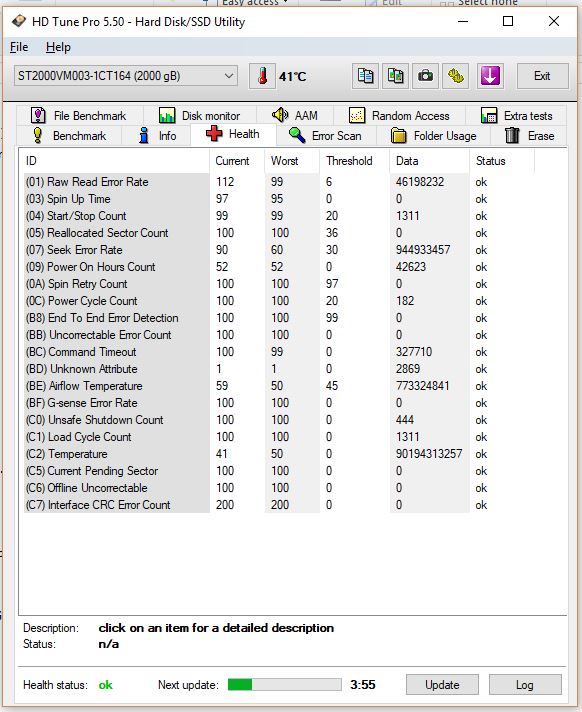Click the copy screenshot to clipboard icon
The width and height of the screenshot is (582, 712).
395,76
